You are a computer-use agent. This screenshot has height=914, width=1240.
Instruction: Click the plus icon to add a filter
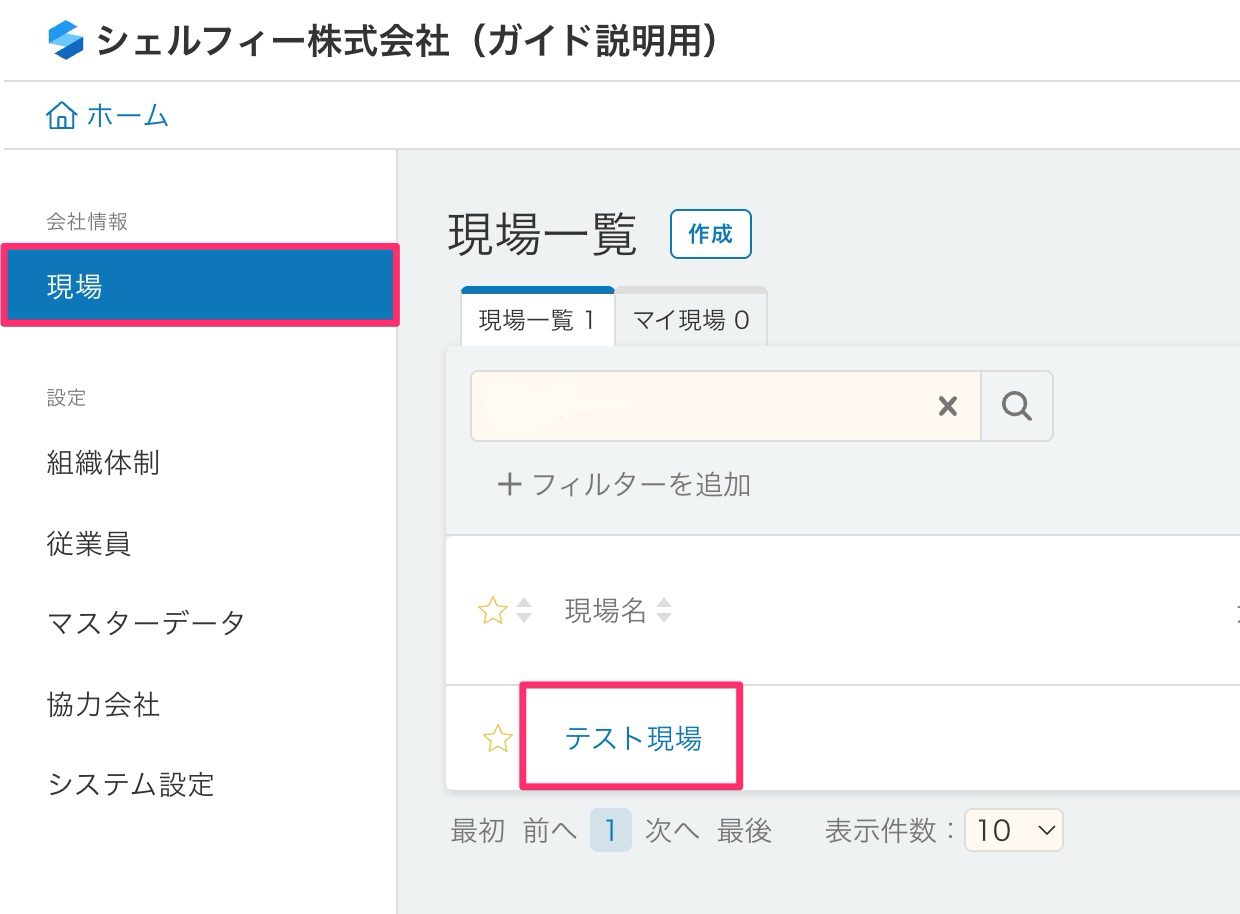pos(510,484)
